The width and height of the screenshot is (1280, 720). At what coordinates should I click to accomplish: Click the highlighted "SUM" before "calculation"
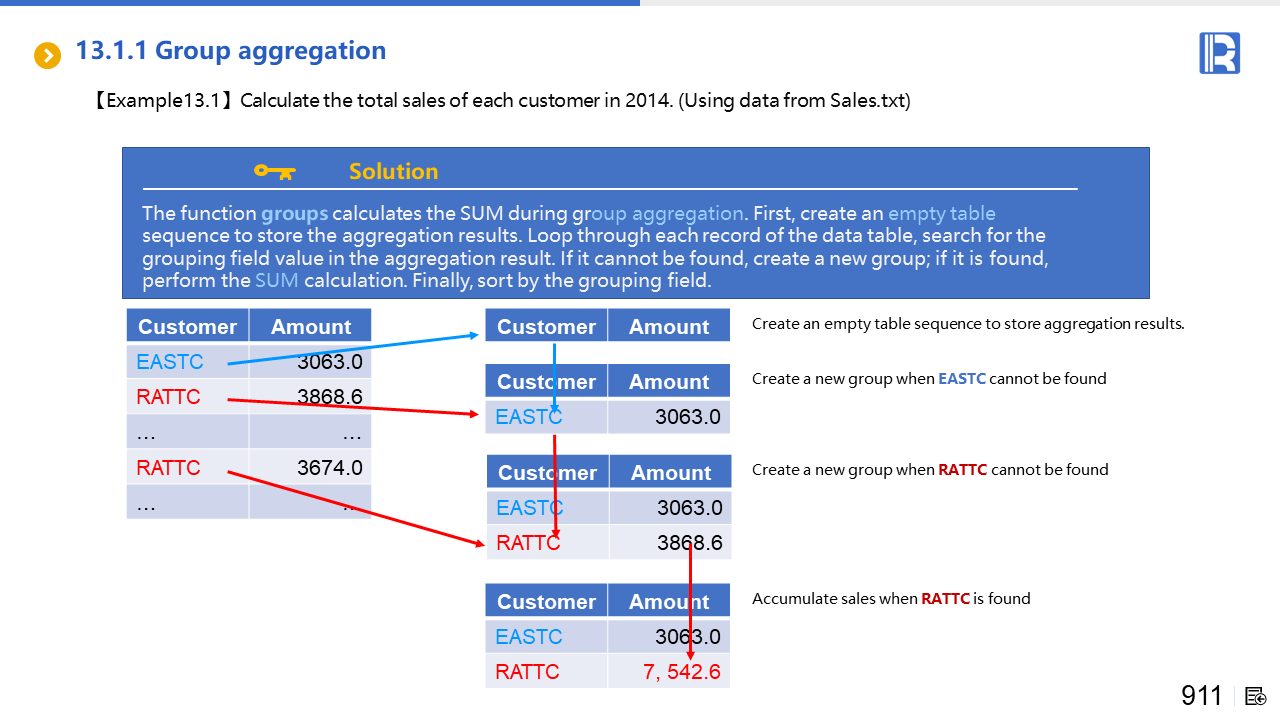(x=277, y=280)
